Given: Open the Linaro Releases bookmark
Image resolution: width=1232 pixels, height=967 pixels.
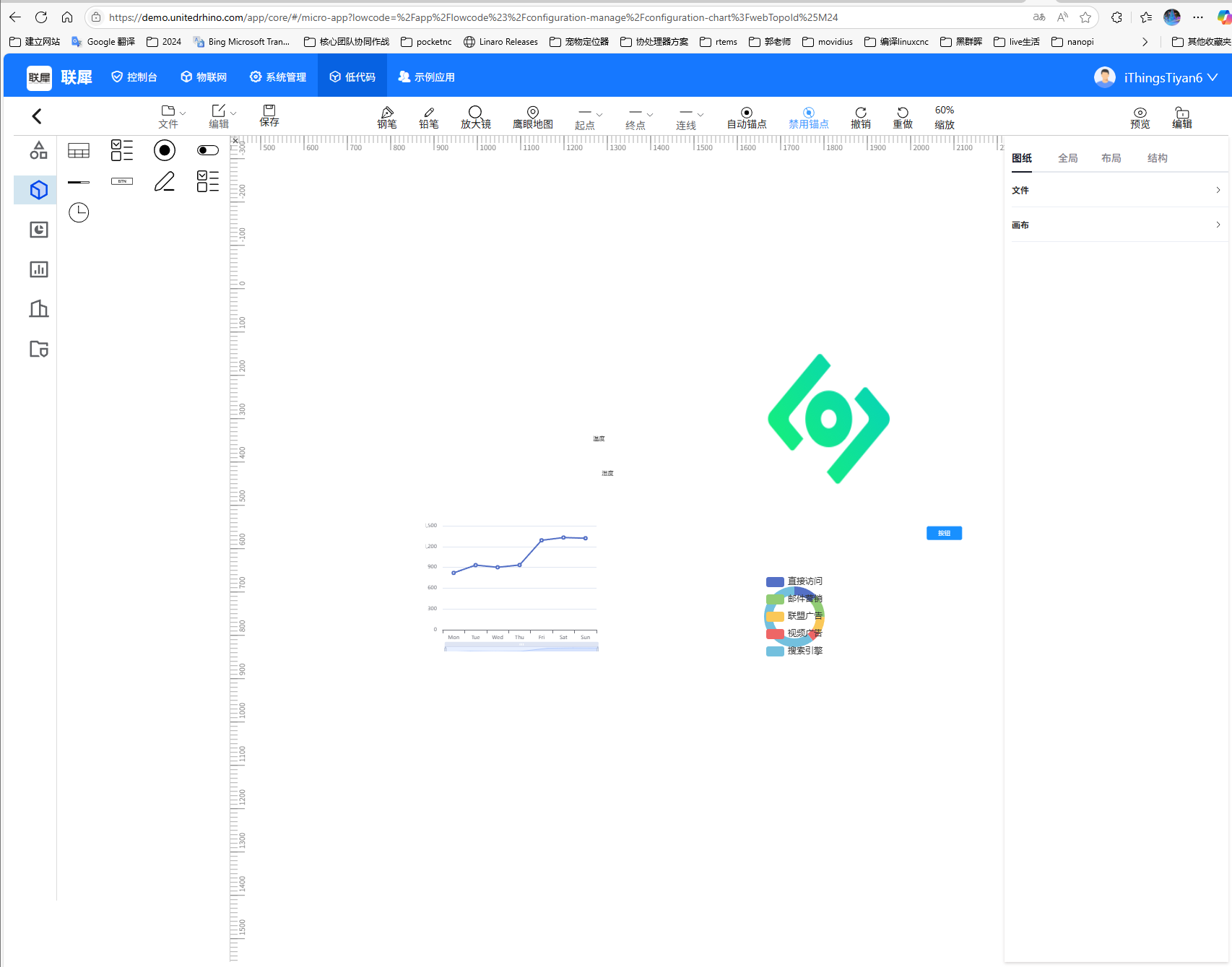Looking at the screenshot, I should point(500,42).
